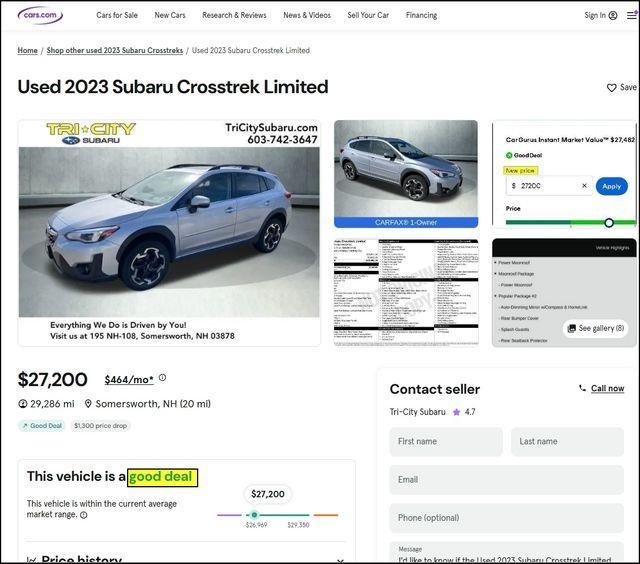The height and width of the screenshot is (564, 640).
Task: Click phone icon for Call now
Action: coord(582,388)
